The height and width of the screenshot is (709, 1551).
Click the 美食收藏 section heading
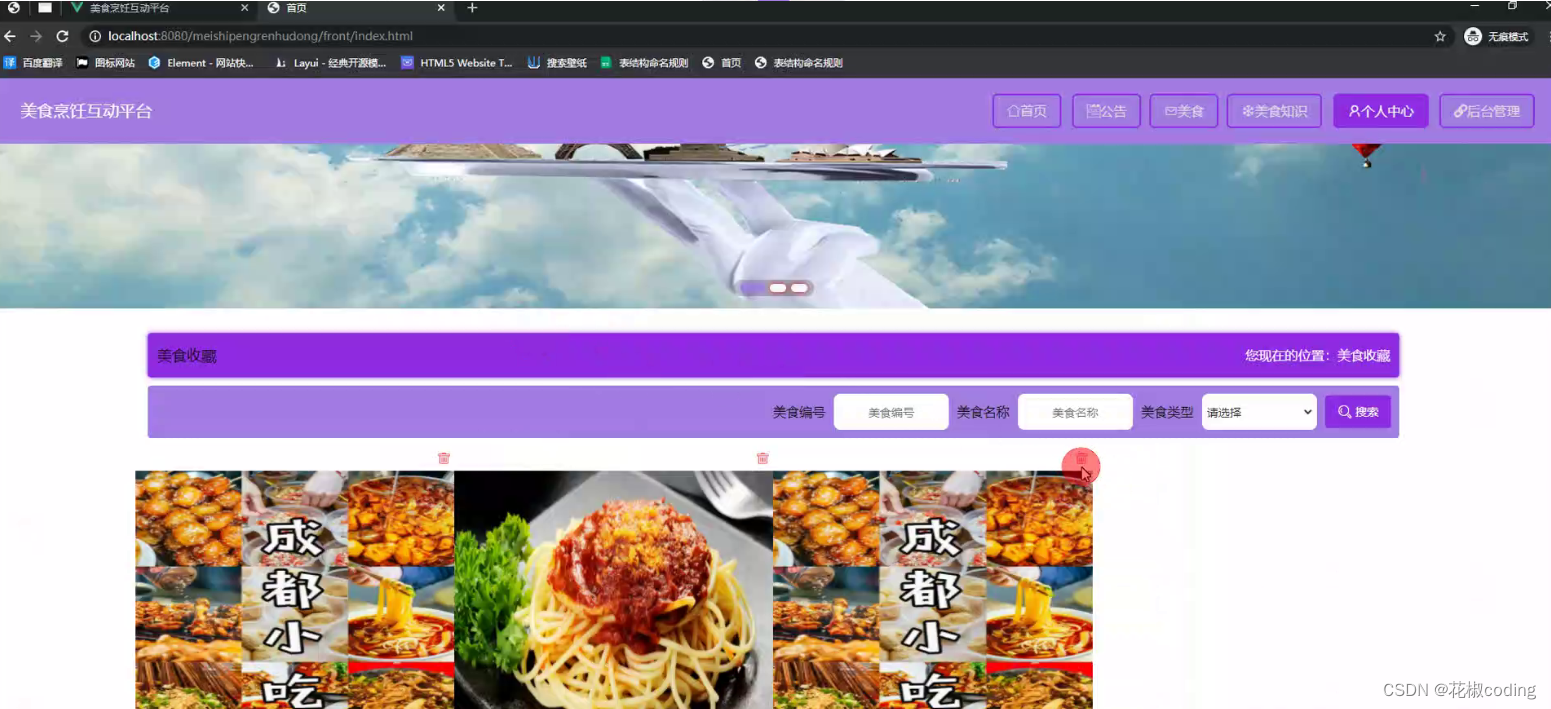coord(187,356)
